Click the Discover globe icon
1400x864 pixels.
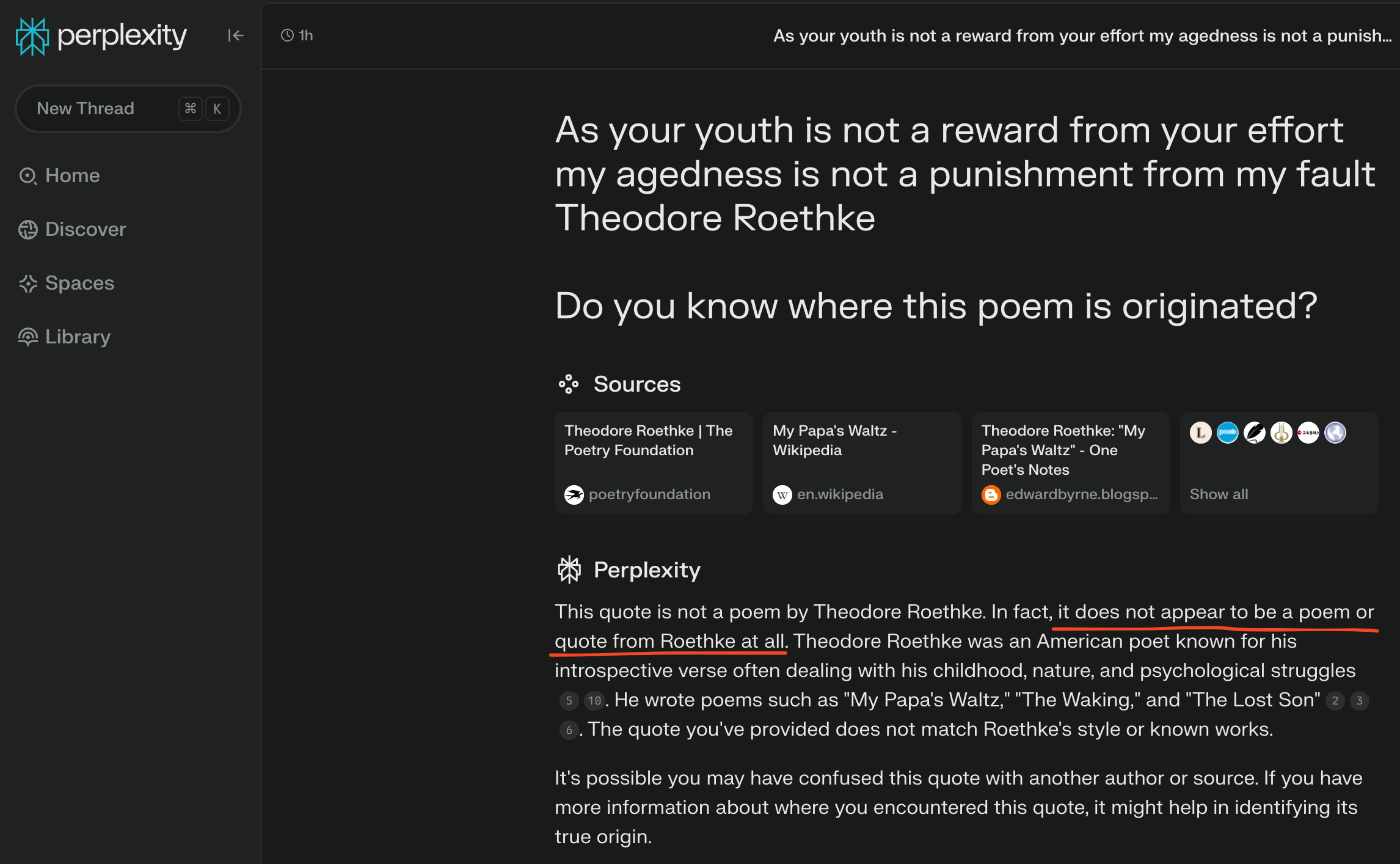tap(28, 230)
